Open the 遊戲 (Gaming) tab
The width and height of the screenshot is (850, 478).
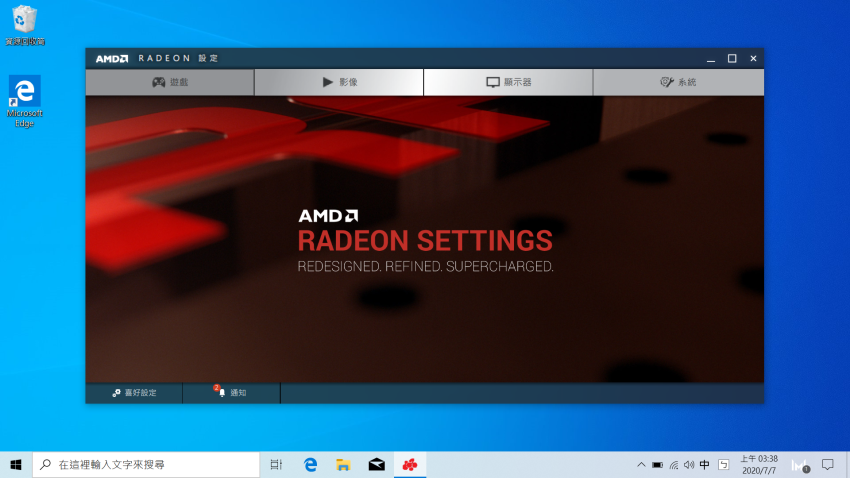pyautogui.click(x=170, y=82)
